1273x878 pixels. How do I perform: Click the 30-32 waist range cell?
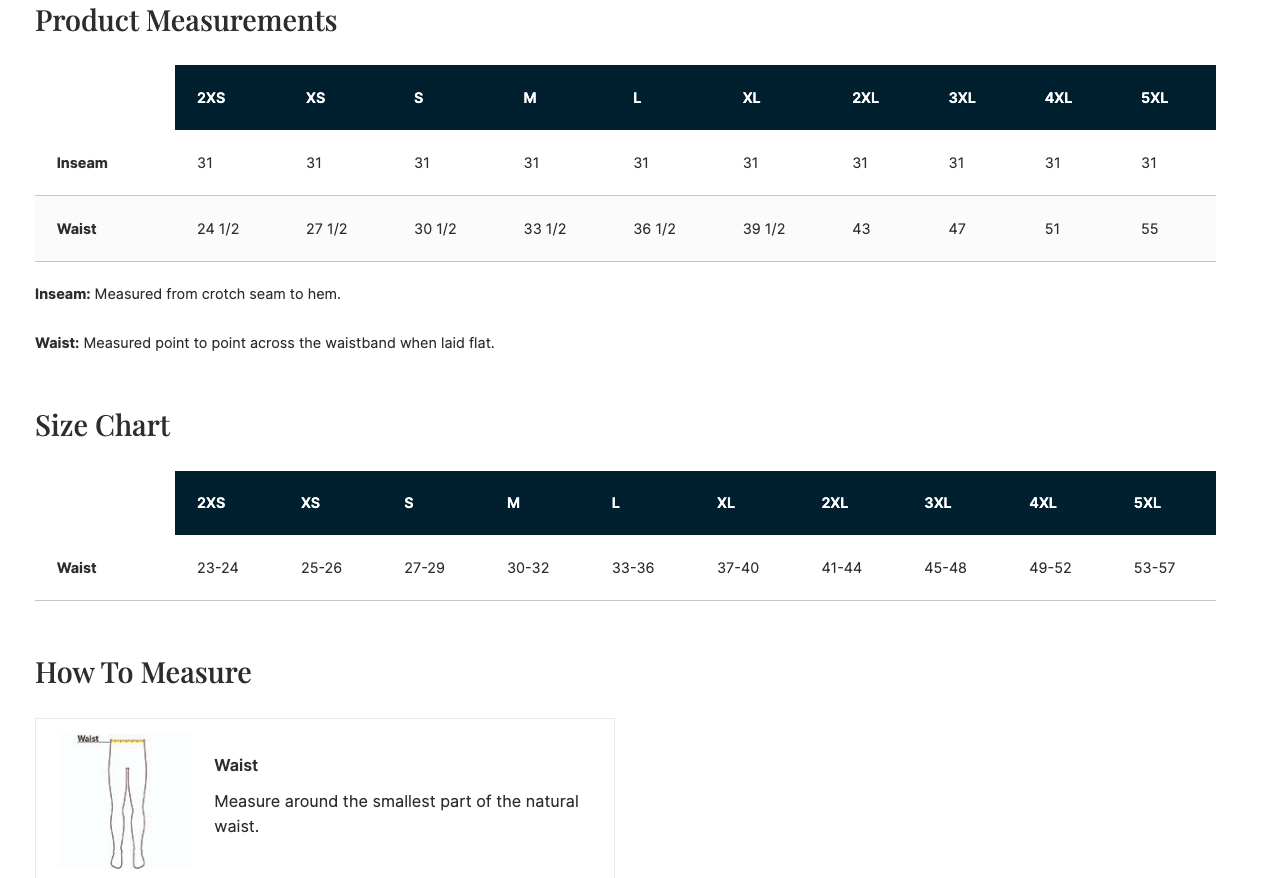tap(528, 568)
